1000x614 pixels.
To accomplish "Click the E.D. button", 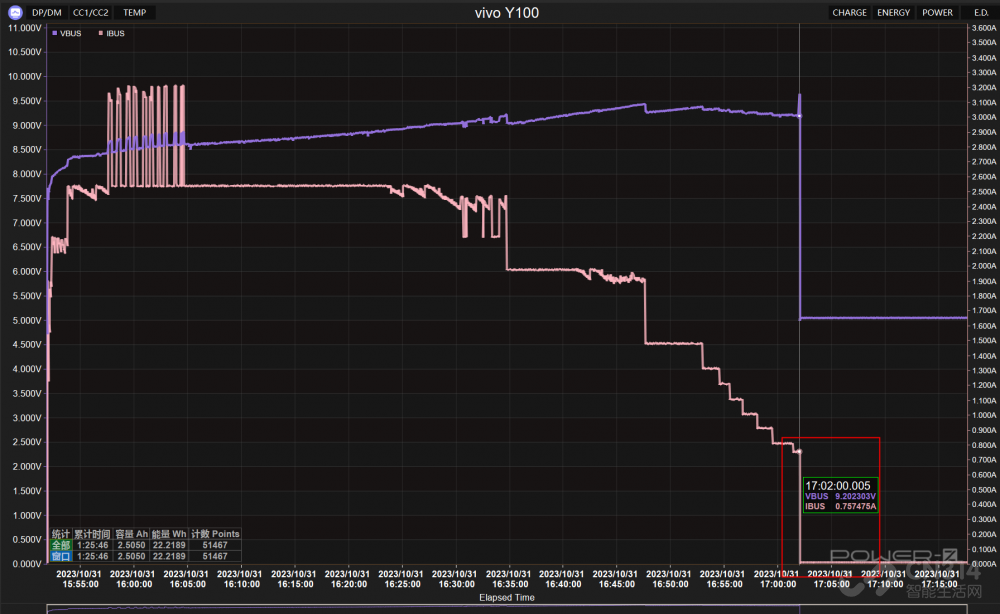I will [x=981, y=12].
